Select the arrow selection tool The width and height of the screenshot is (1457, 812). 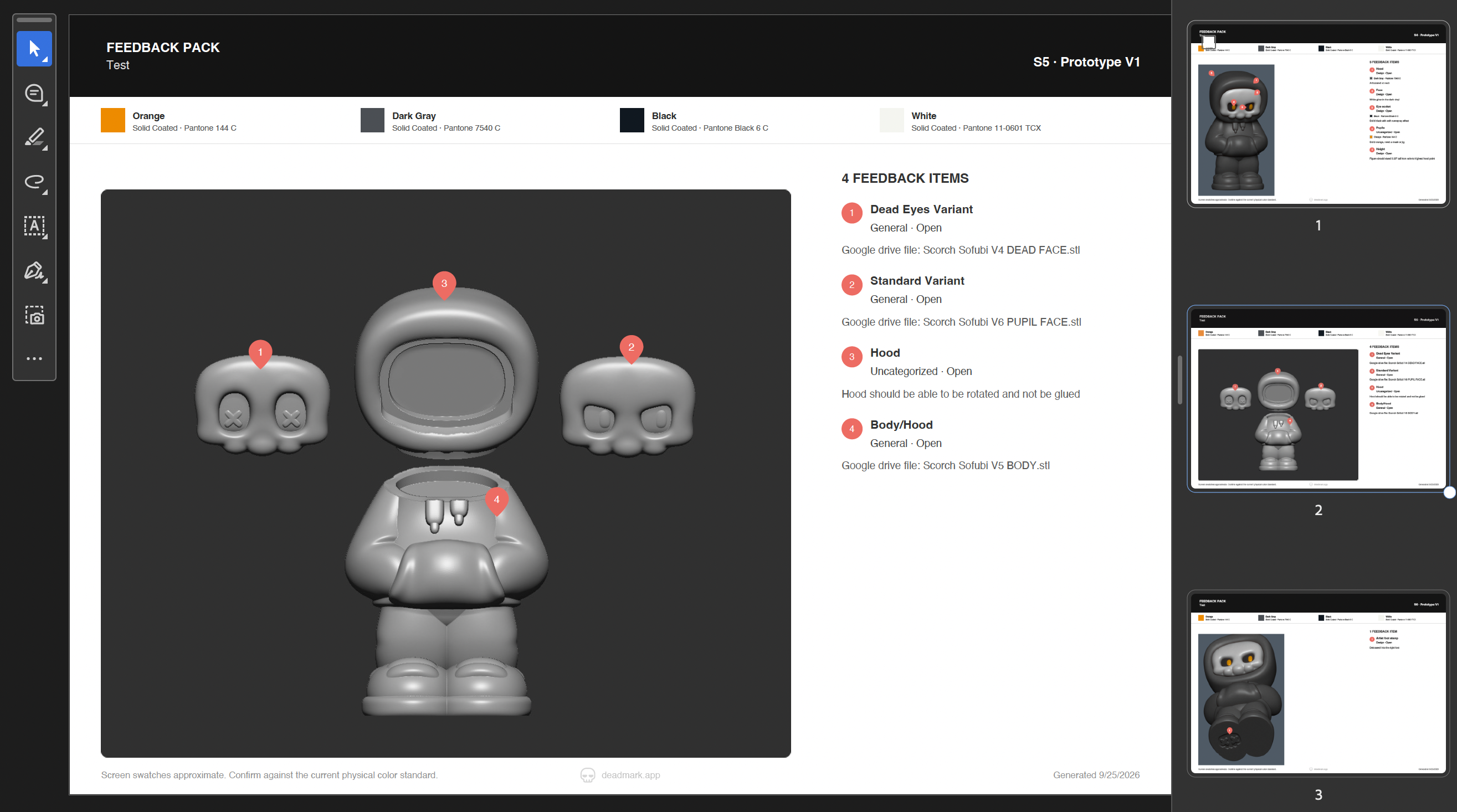point(34,49)
